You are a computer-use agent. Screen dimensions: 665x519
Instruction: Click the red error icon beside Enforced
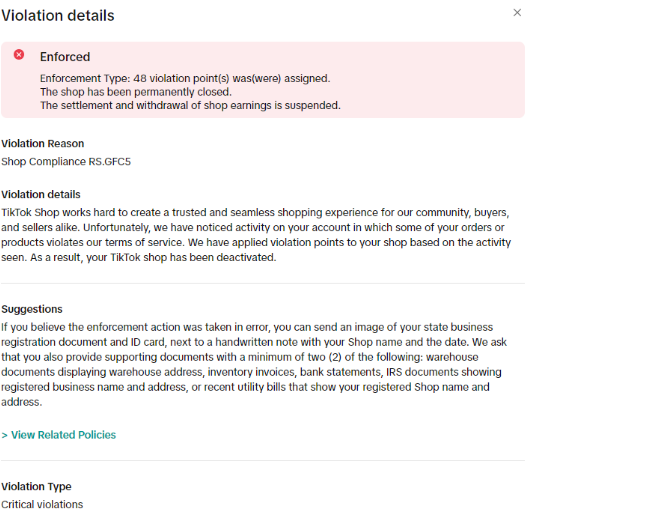pyautogui.click(x=19, y=55)
